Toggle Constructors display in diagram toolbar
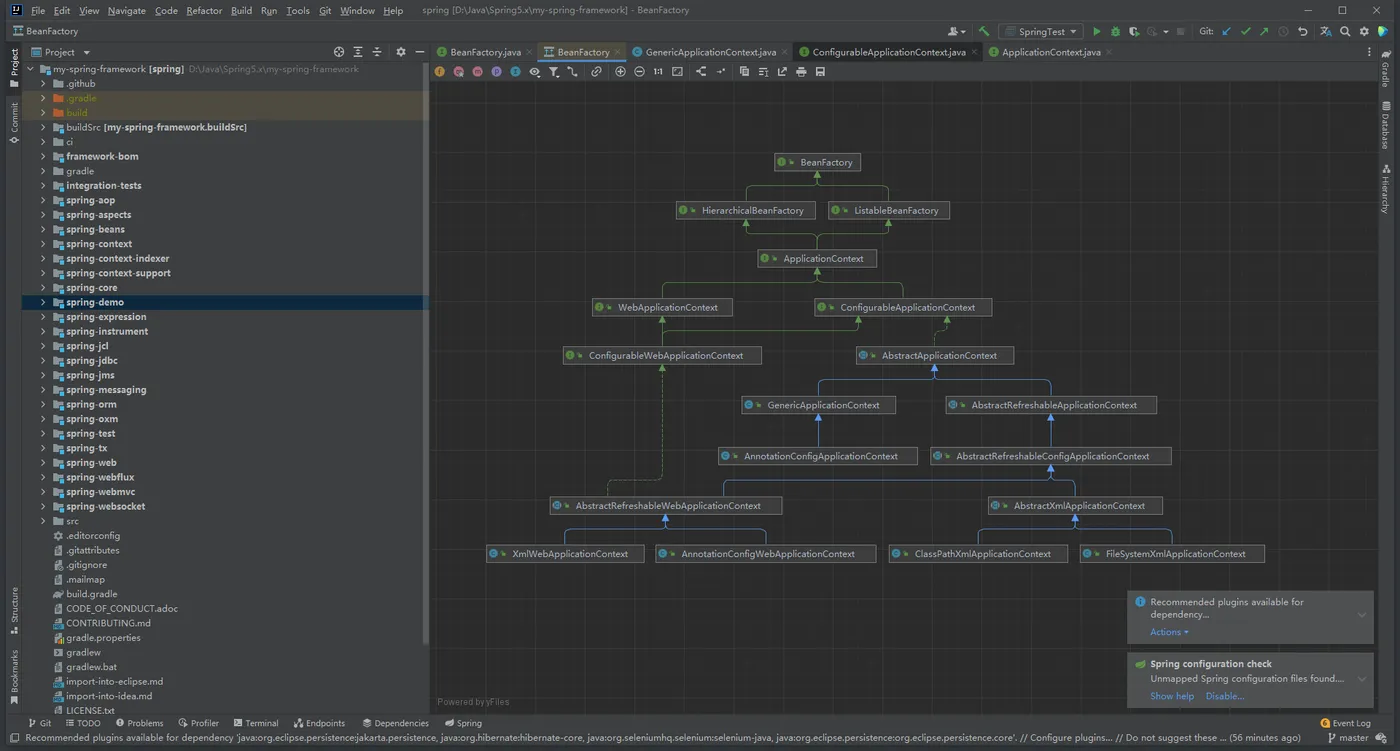This screenshot has width=1400, height=751. [458, 72]
